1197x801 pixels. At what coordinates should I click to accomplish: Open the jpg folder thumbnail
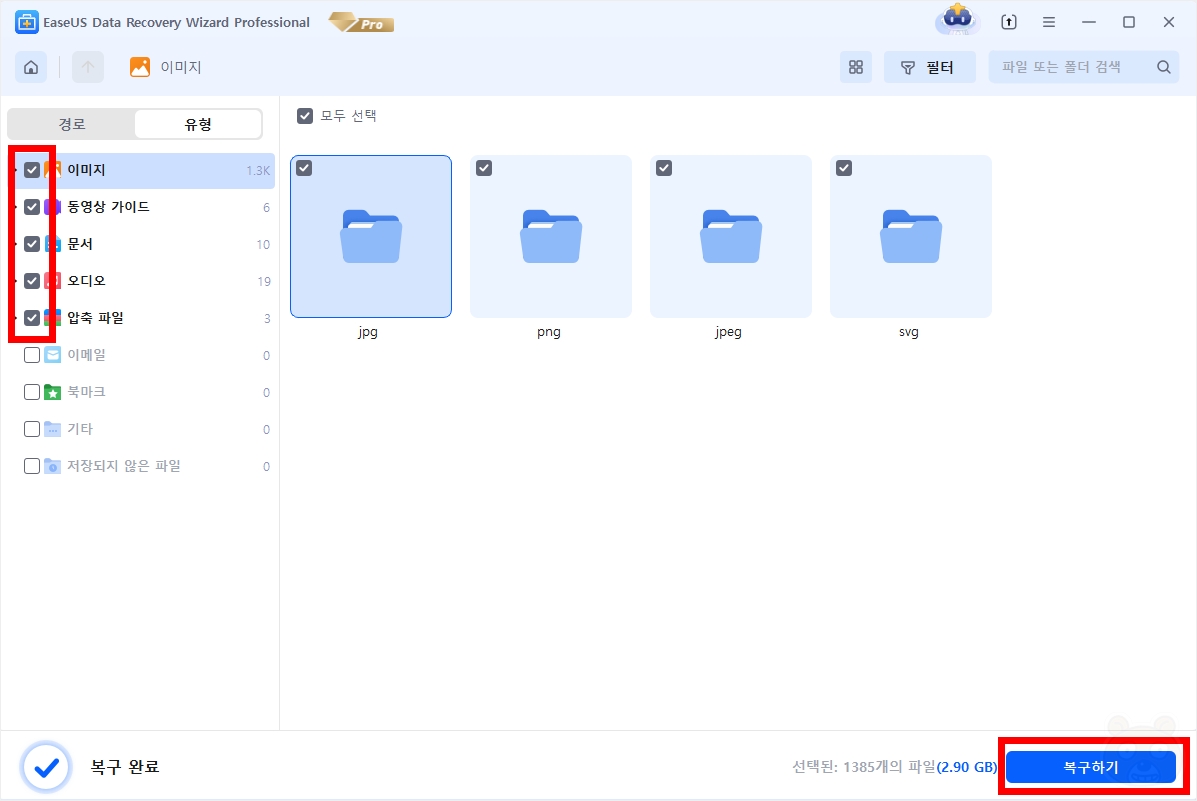point(371,236)
